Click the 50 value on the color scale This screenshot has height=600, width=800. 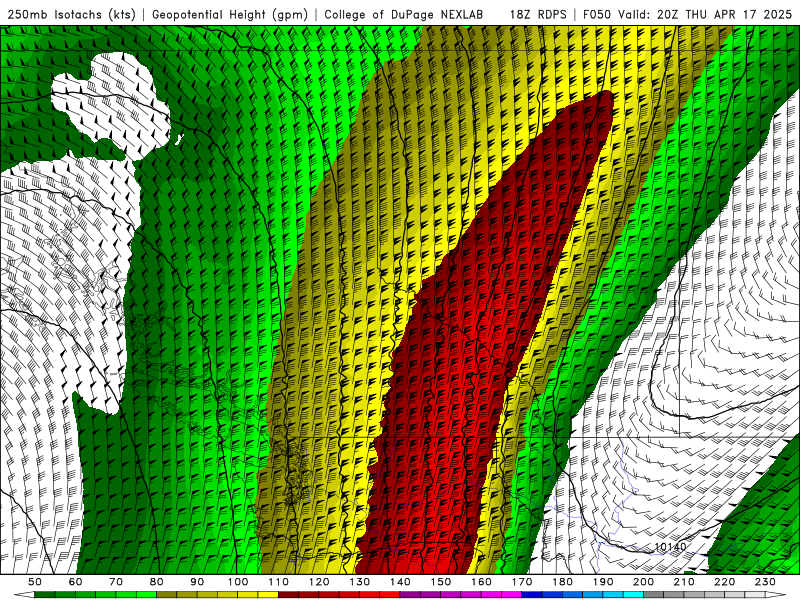tap(35, 582)
